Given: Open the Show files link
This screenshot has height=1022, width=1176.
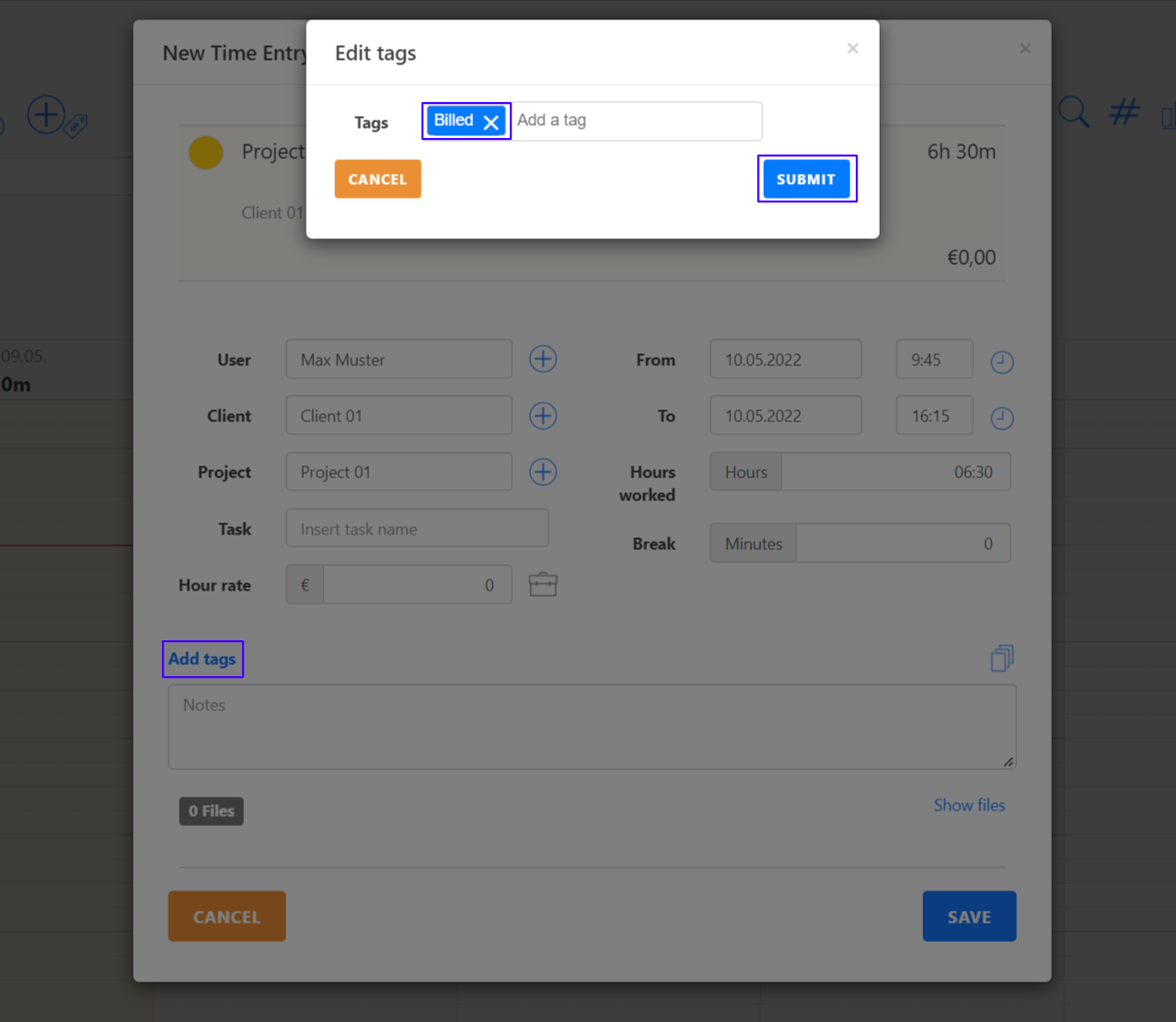Looking at the screenshot, I should (970, 805).
